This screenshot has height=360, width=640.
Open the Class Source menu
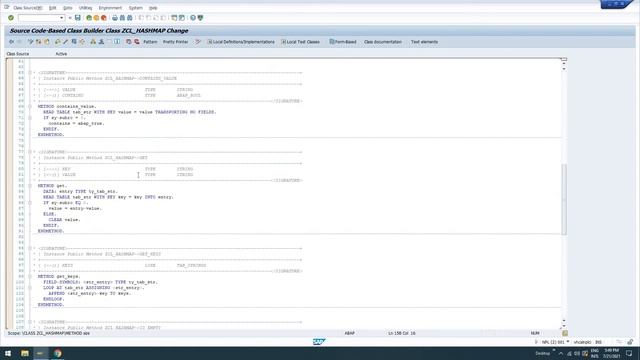(27, 8)
